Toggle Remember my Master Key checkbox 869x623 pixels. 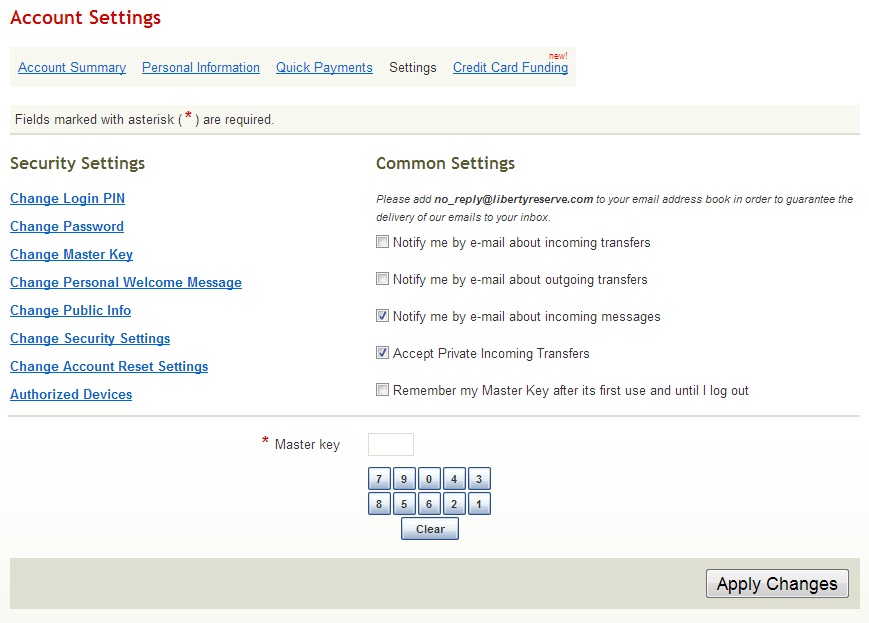(x=382, y=390)
